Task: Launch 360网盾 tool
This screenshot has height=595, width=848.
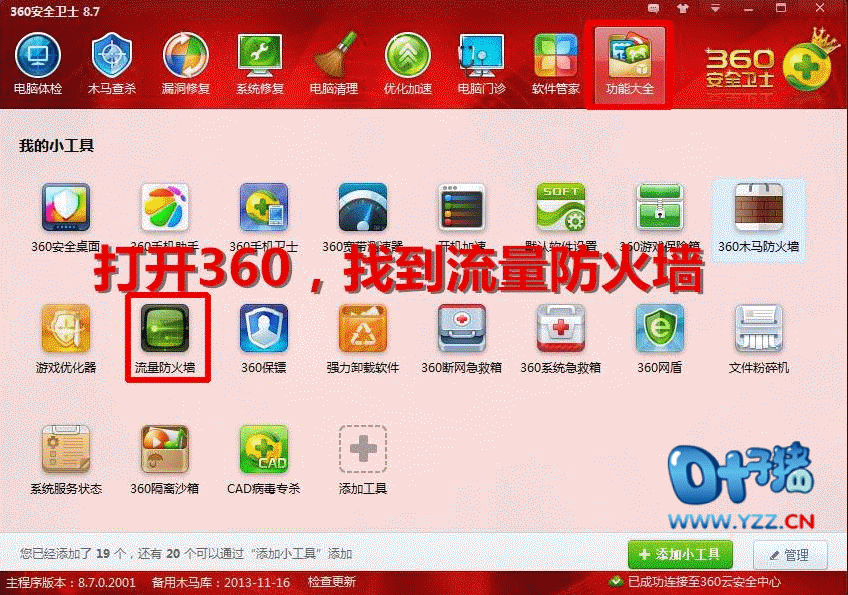Action: pyautogui.click(x=659, y=339)
